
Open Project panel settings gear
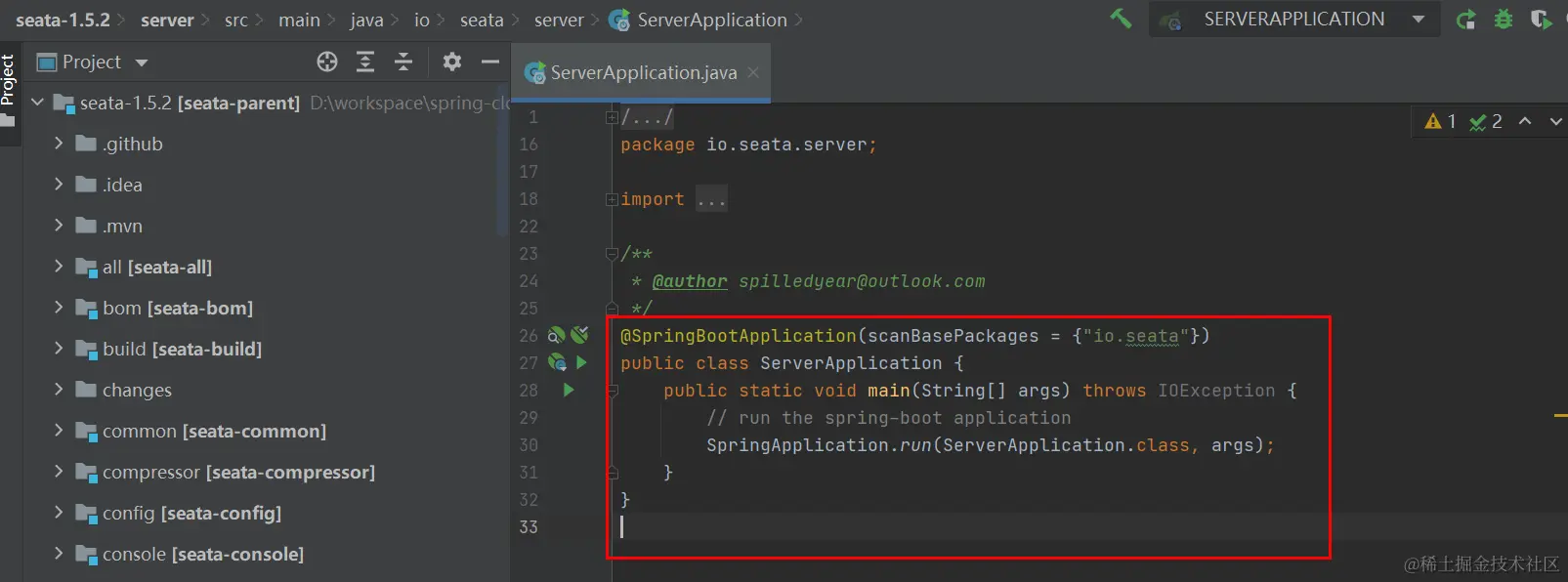click(x=451, y=62)
